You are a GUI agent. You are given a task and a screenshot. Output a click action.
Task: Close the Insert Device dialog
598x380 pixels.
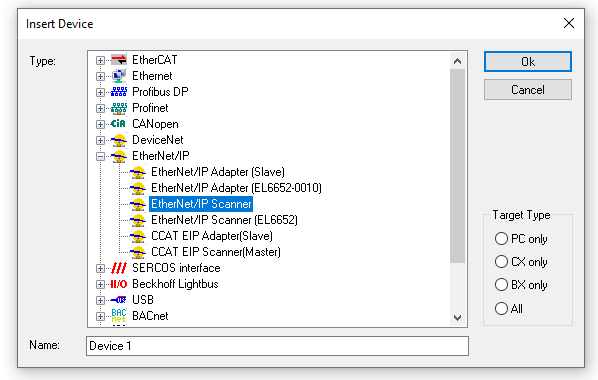(x=569, y=23)
